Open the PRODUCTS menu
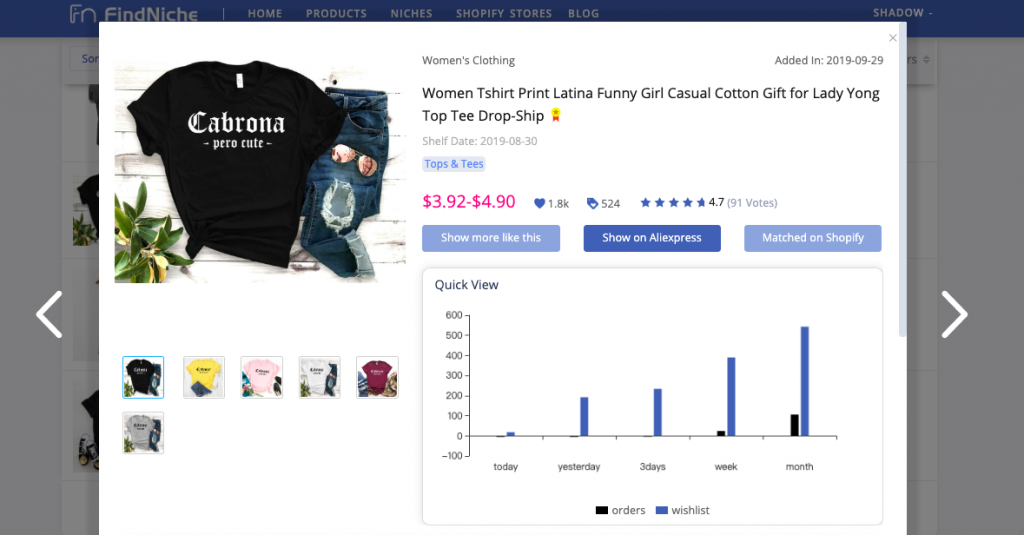 [336, 14]
